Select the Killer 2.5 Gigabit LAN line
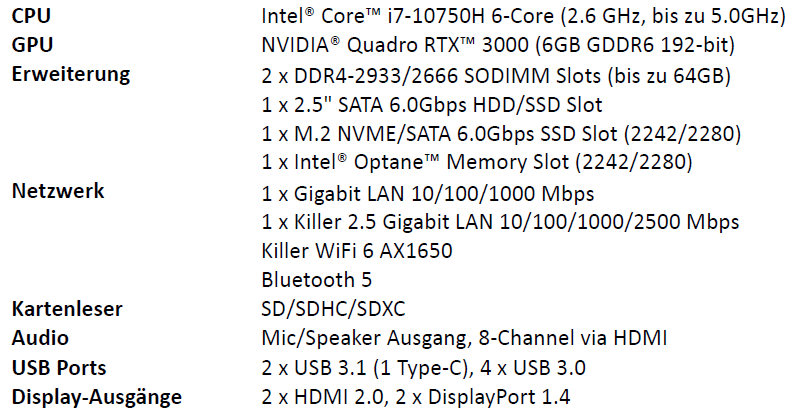This screenshot has width=800, height=420. click(x=501, y=223)
